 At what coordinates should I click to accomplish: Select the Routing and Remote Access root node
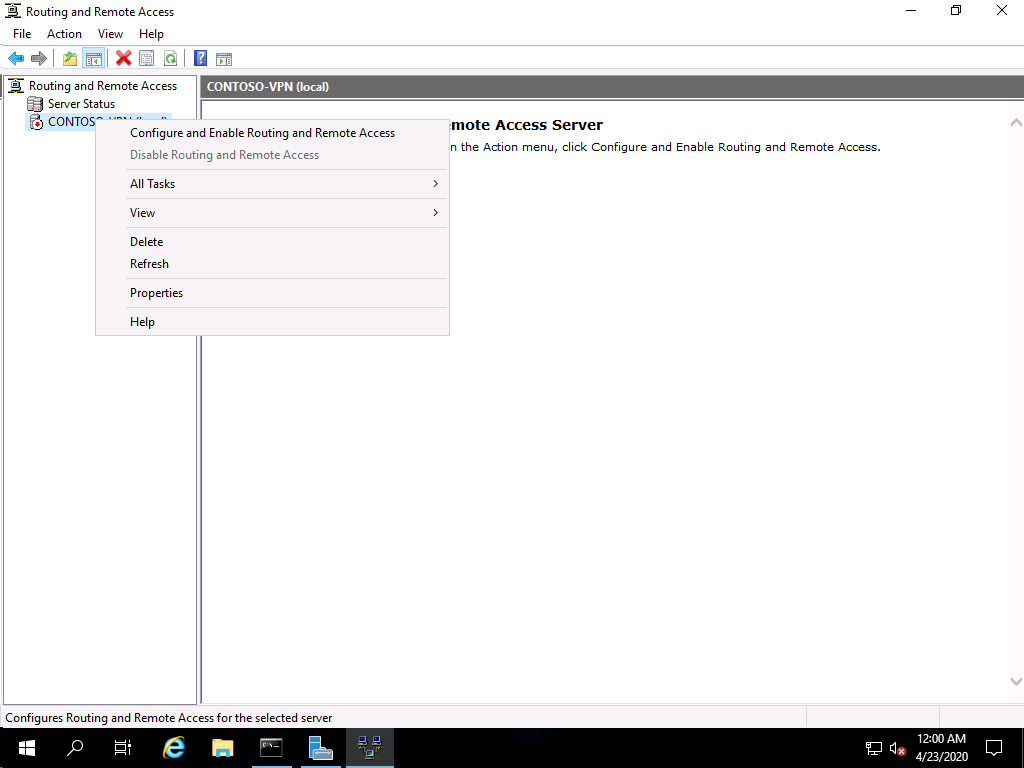point(102,86)
